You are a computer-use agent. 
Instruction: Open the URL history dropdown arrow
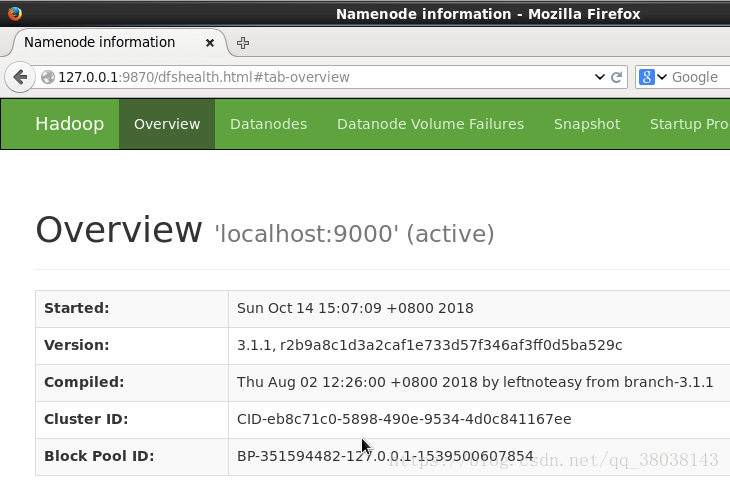600,77
